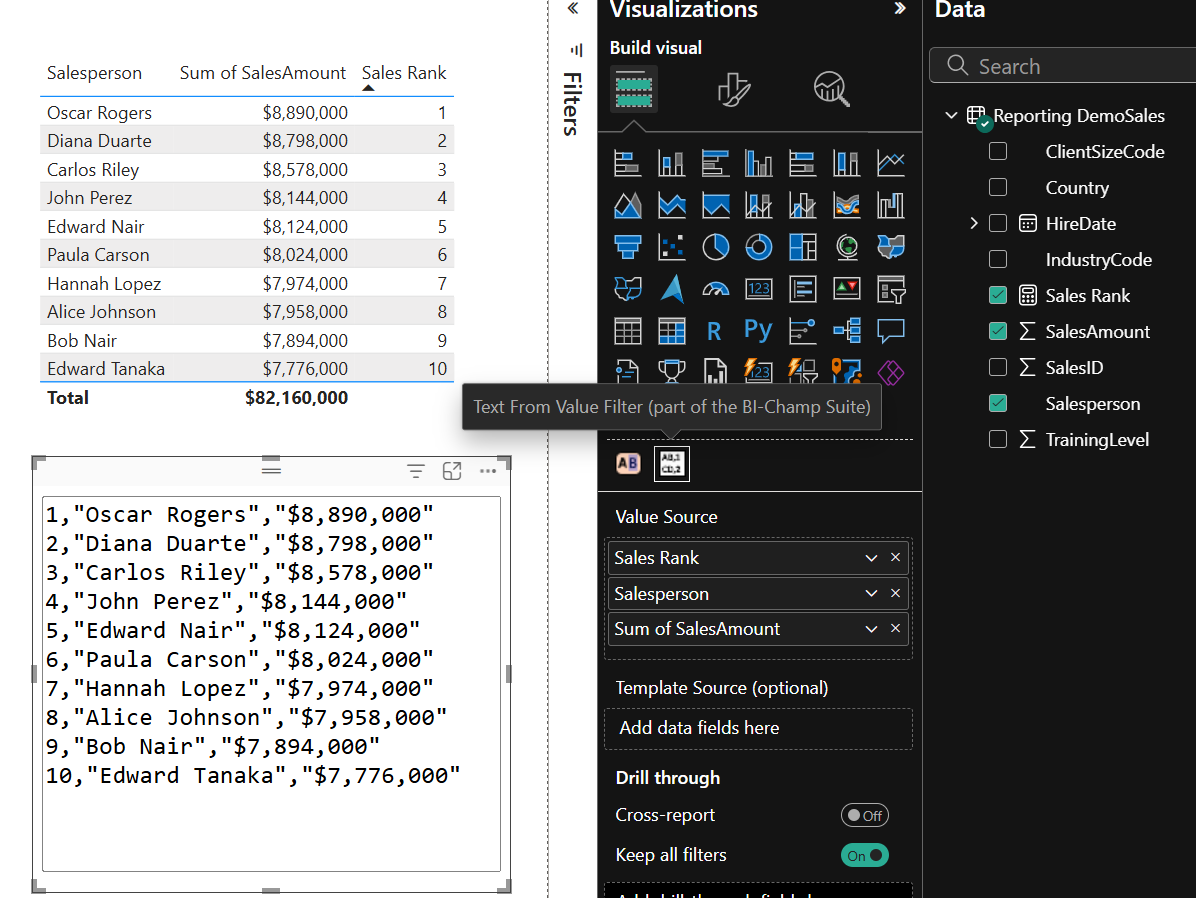Select the Map globe visual
The height and width of the screenshot is (898, 1196).
(x=847, y=247)
